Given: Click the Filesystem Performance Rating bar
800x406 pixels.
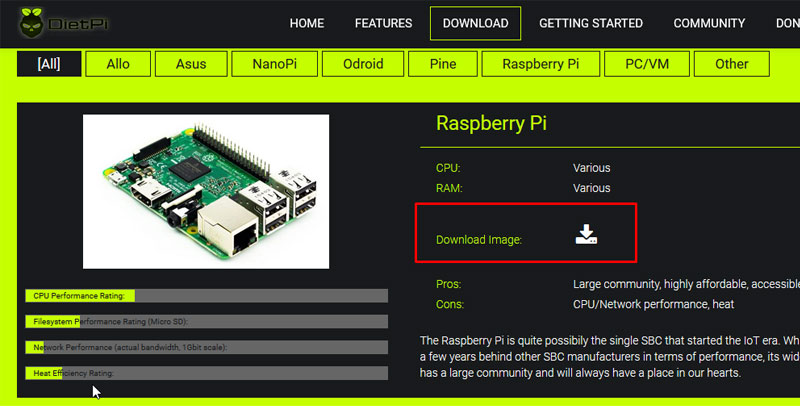Looking at the screenshot, I should coord(207,321).
